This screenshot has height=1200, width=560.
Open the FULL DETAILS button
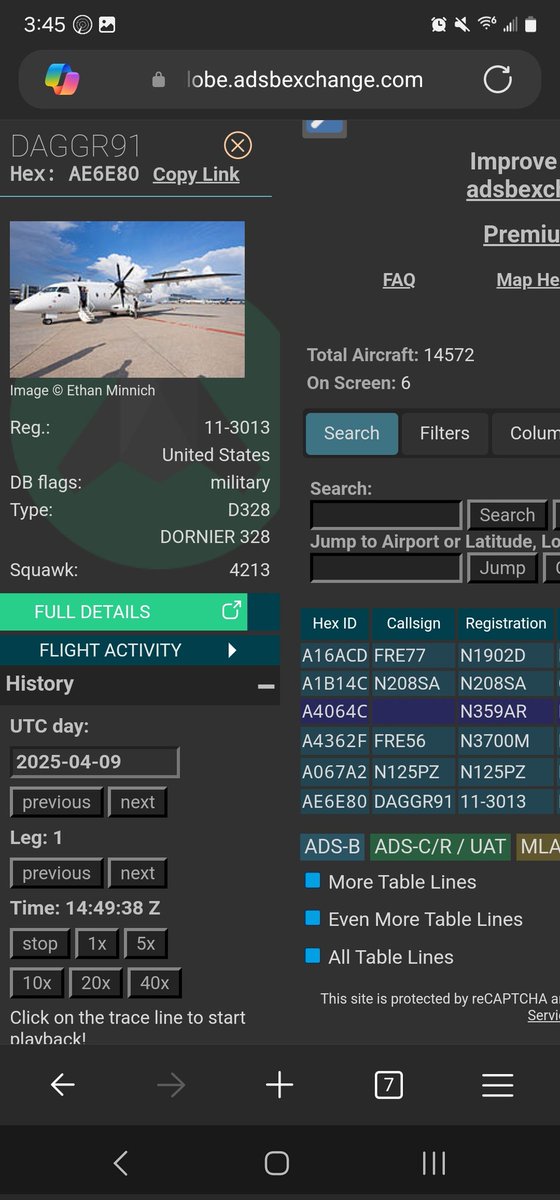pos(124,611)
